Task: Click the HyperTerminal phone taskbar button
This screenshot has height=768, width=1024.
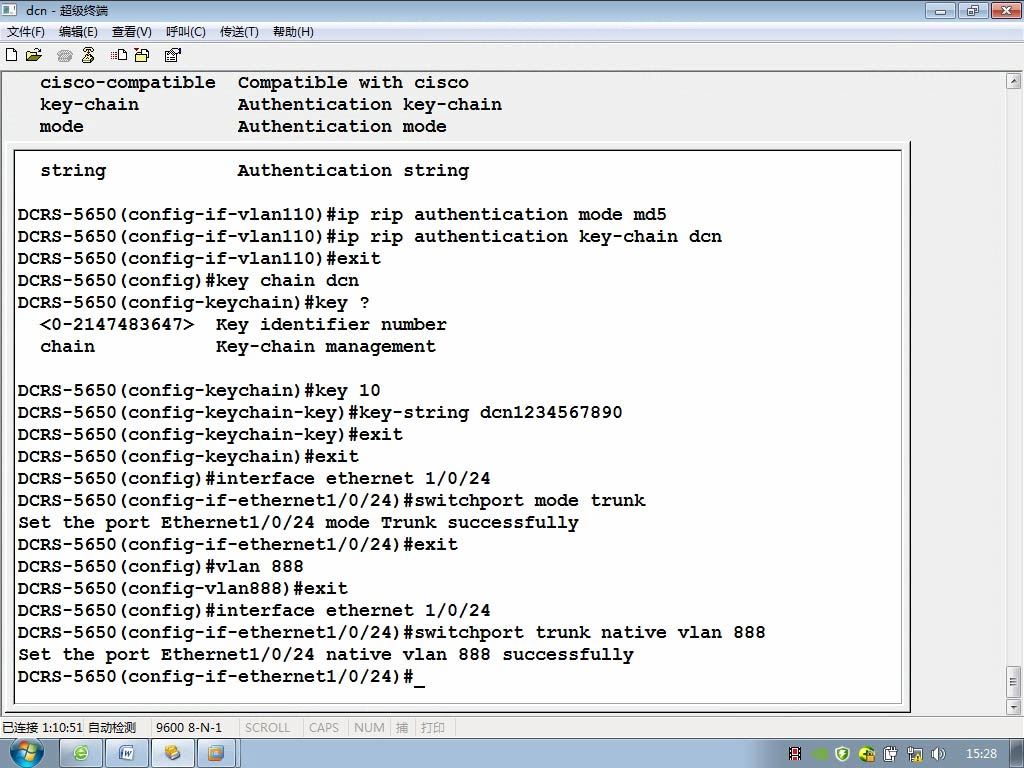Action: click(172, 754)
